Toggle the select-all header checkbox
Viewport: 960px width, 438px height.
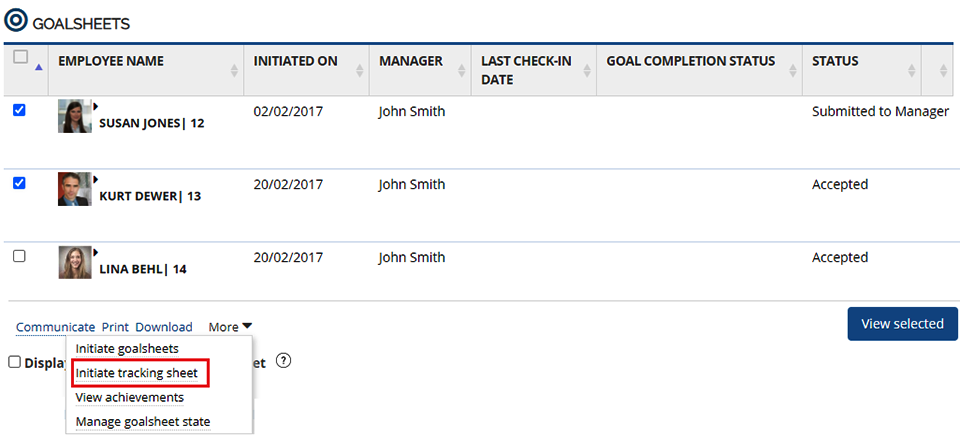20,57
